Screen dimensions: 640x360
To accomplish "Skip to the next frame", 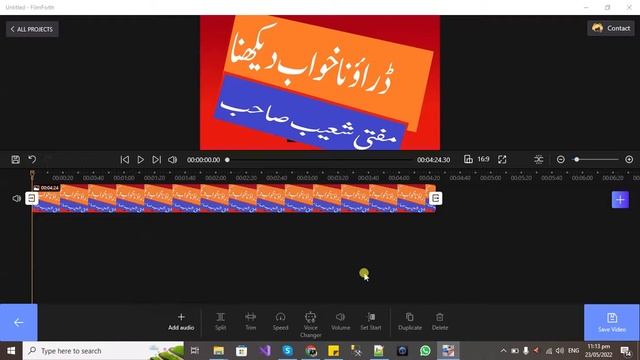I will [x=156, y=160].
